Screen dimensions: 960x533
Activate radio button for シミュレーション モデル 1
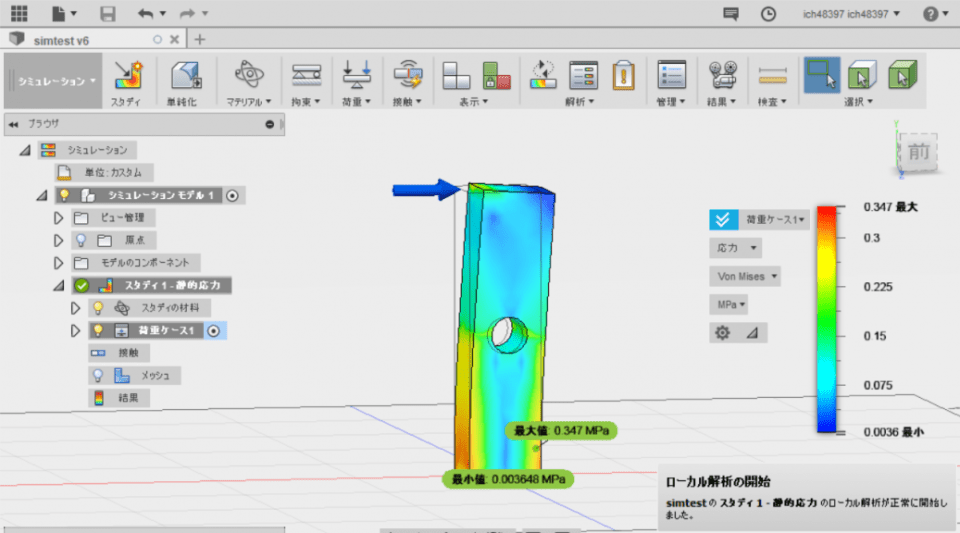[232, 196]
